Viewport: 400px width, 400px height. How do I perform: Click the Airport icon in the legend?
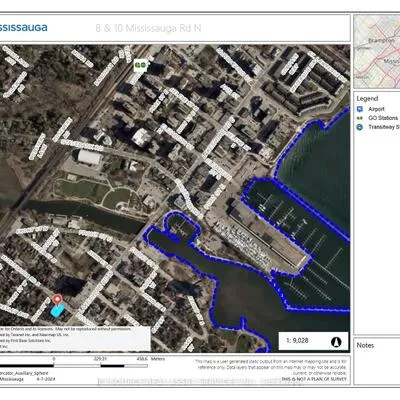359,109
